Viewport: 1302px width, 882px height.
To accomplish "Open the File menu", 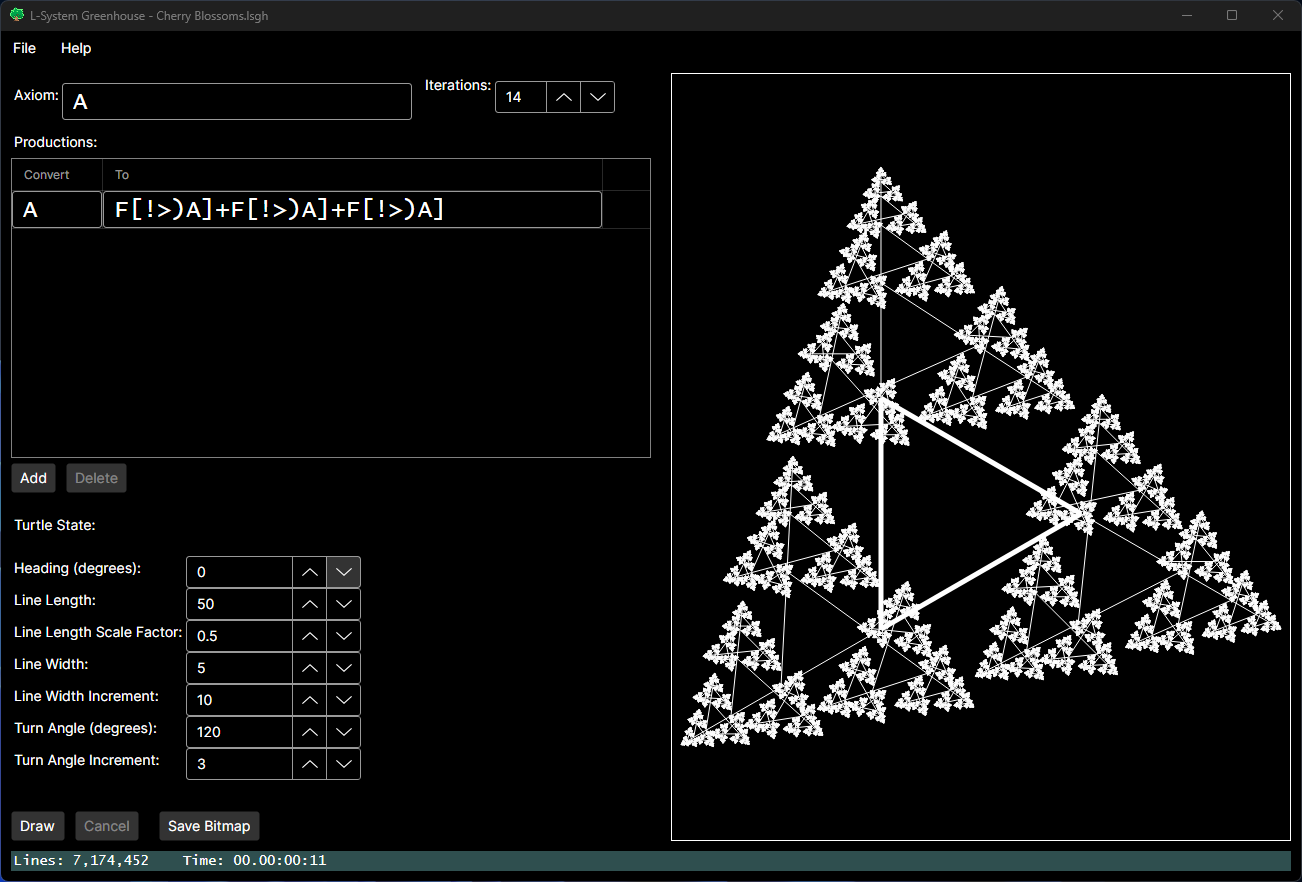I will coord(24,48).
